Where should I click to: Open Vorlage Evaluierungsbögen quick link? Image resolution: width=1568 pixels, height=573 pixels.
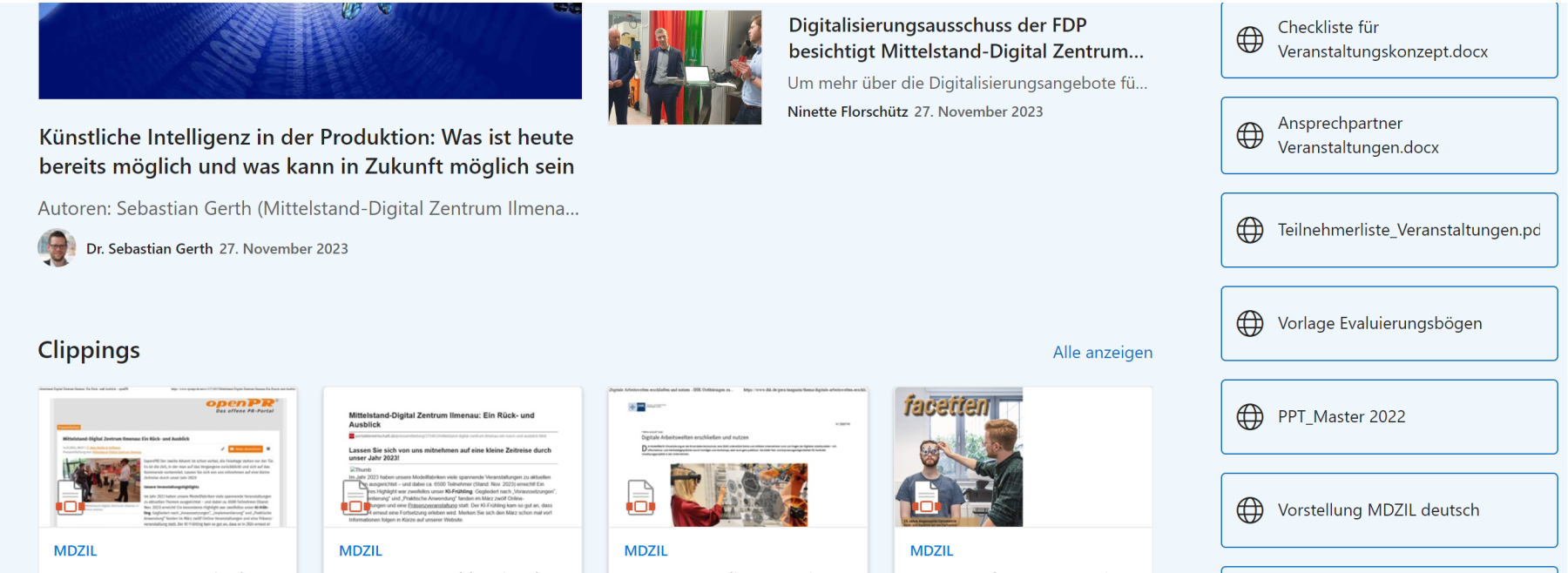[1389, 323]
